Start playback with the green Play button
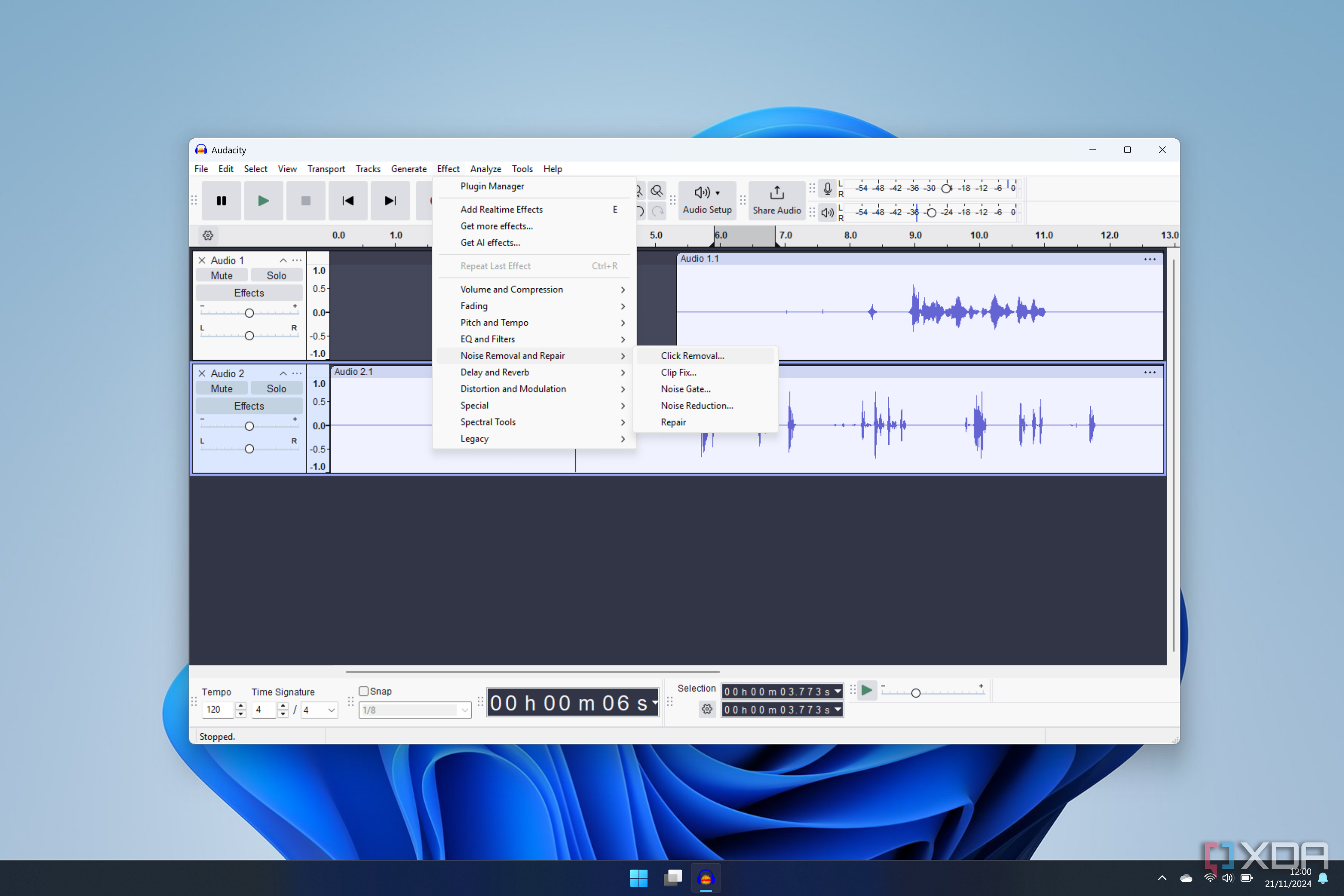Viewport: 1344px width, 896px height. click(x=264, y=201)
